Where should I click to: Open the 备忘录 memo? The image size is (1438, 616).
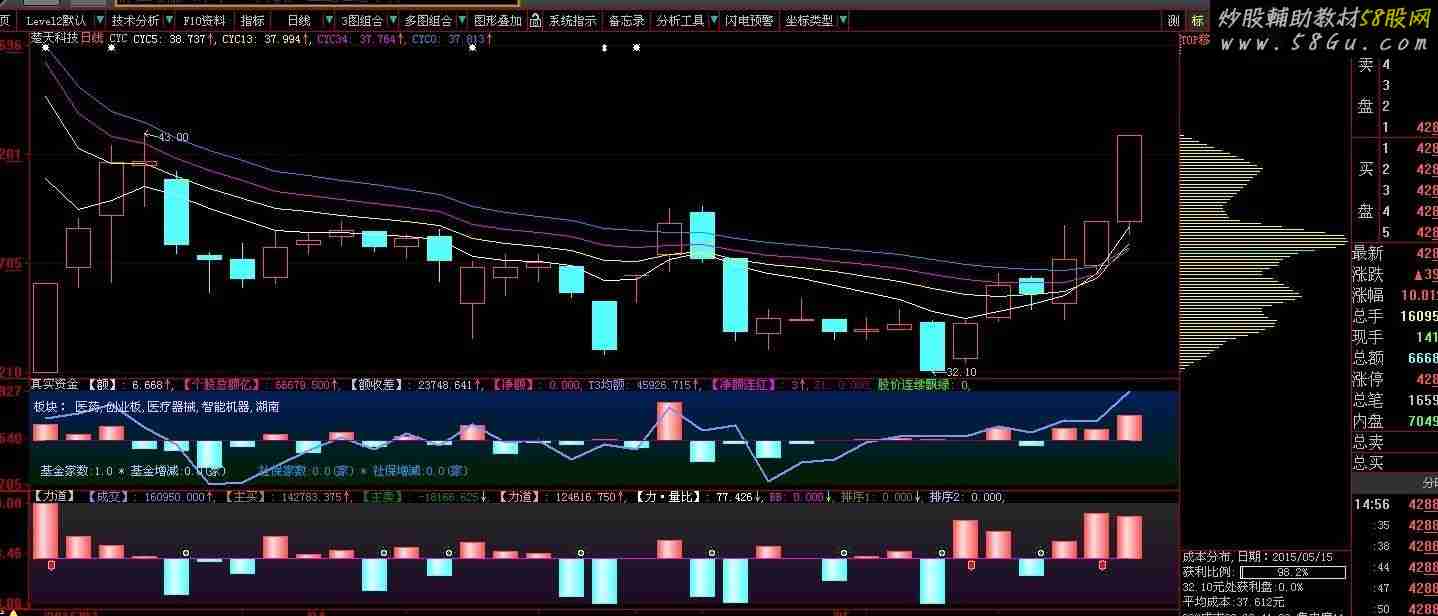627,20
